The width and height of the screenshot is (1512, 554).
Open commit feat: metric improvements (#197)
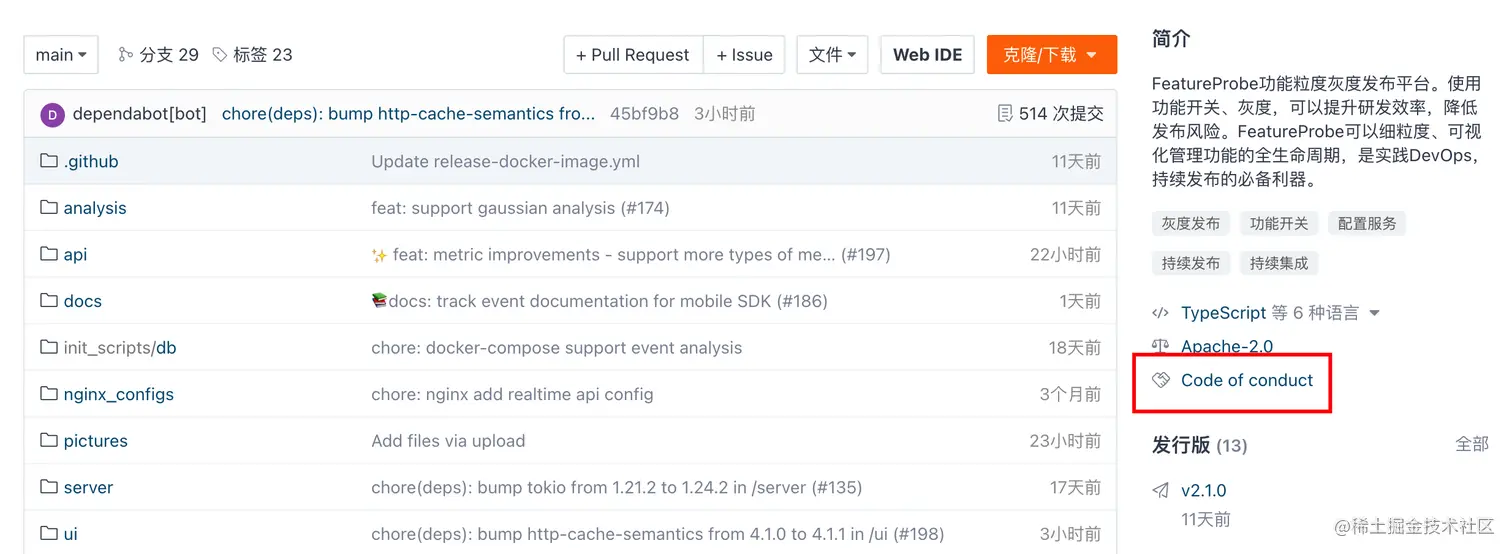pyautogui.click(x=630, y=255)
